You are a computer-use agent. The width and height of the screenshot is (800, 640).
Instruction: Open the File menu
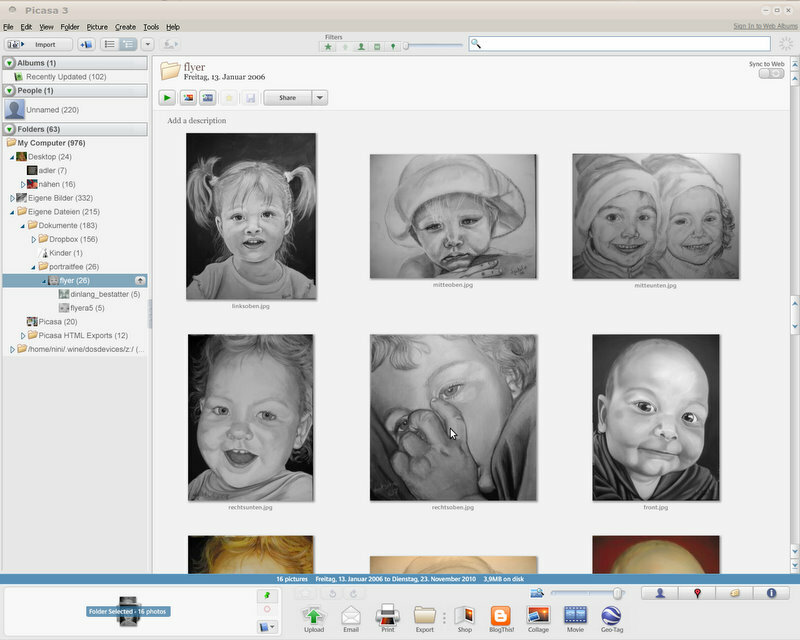tap(8, 27)
